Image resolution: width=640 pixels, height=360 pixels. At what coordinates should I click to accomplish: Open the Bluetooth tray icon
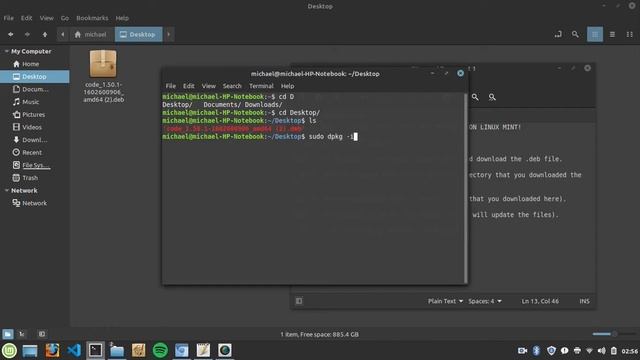coord(536,351)
